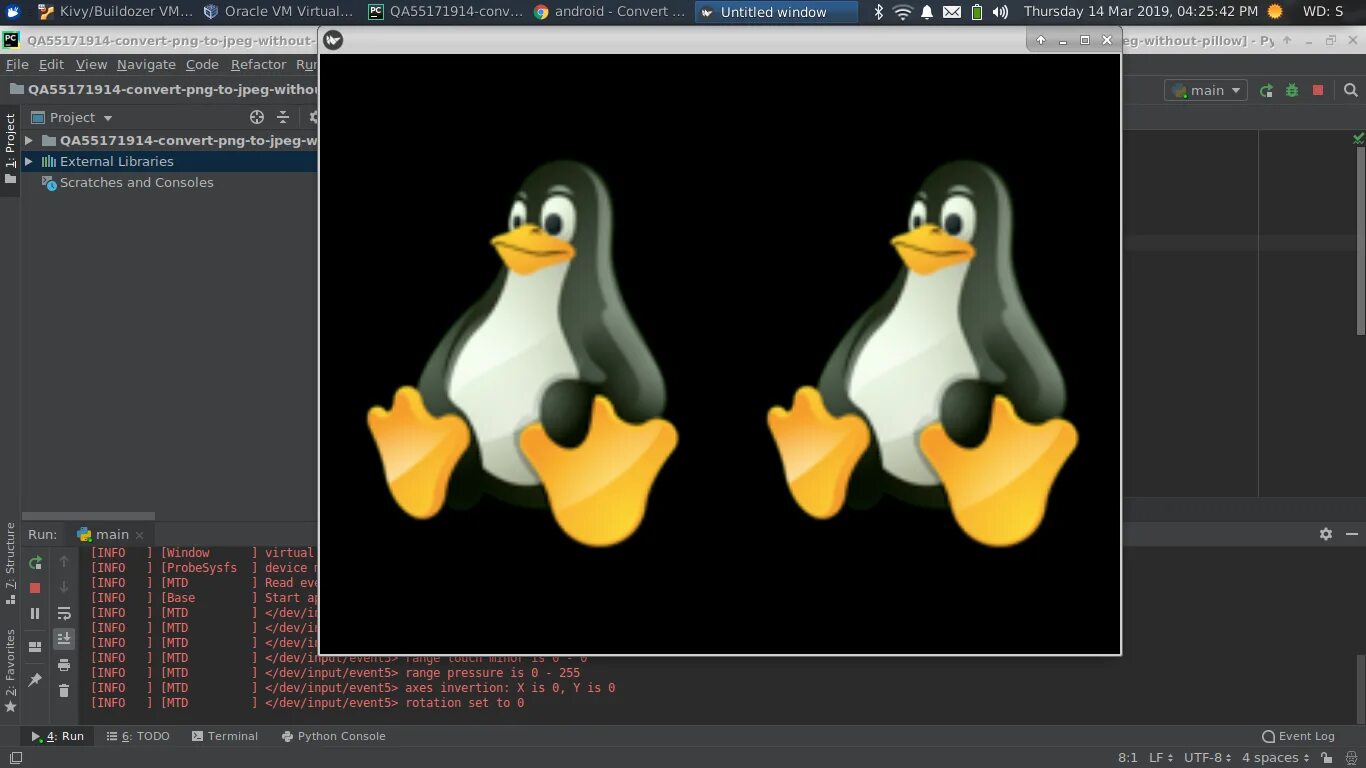The image size is (1366, 768).
Task: Open the application launcher menu
Action: (x=13, y=12)
